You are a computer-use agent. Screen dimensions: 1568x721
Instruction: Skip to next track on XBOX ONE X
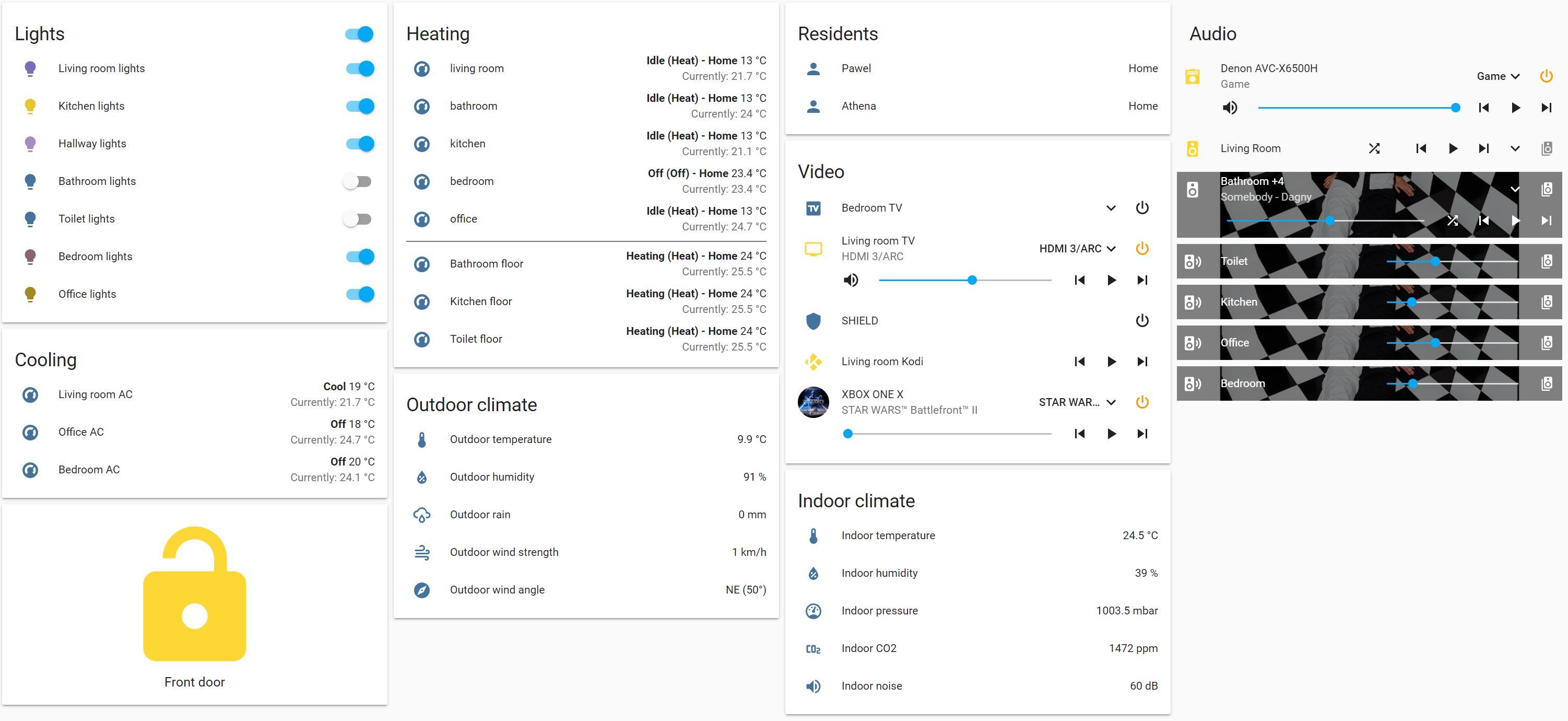[1142, 434]
